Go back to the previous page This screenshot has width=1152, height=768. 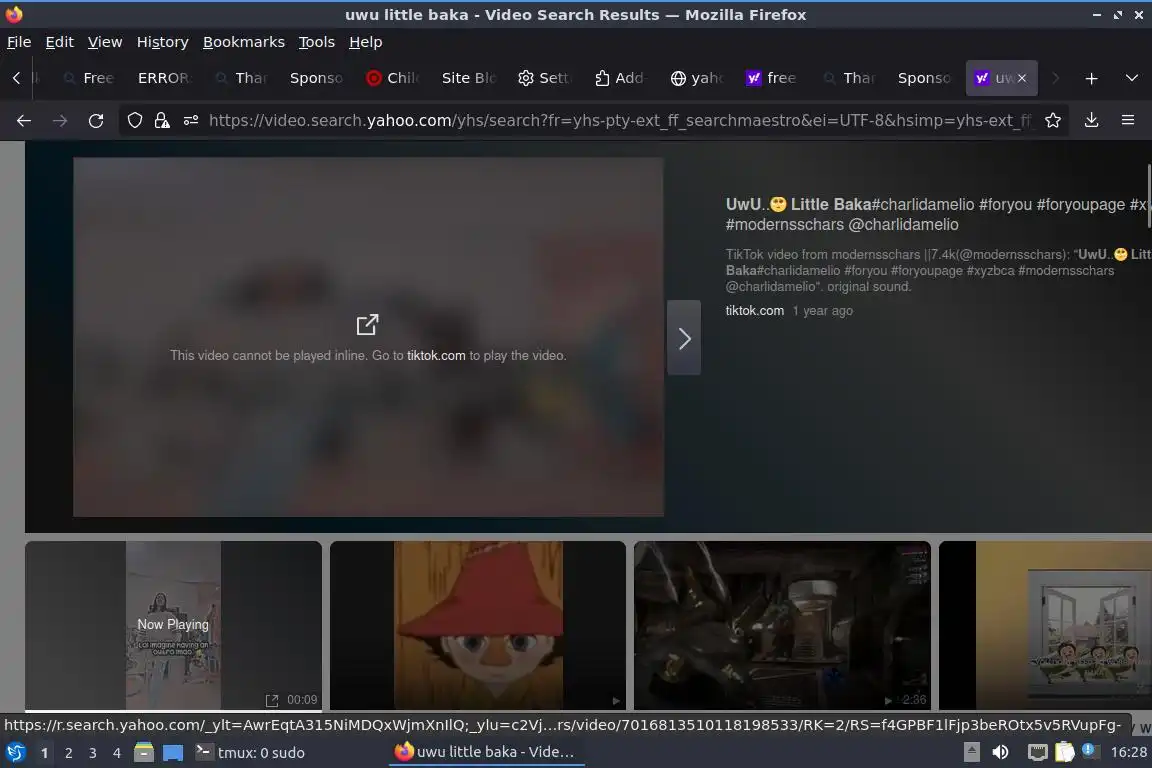pos(24,121)
